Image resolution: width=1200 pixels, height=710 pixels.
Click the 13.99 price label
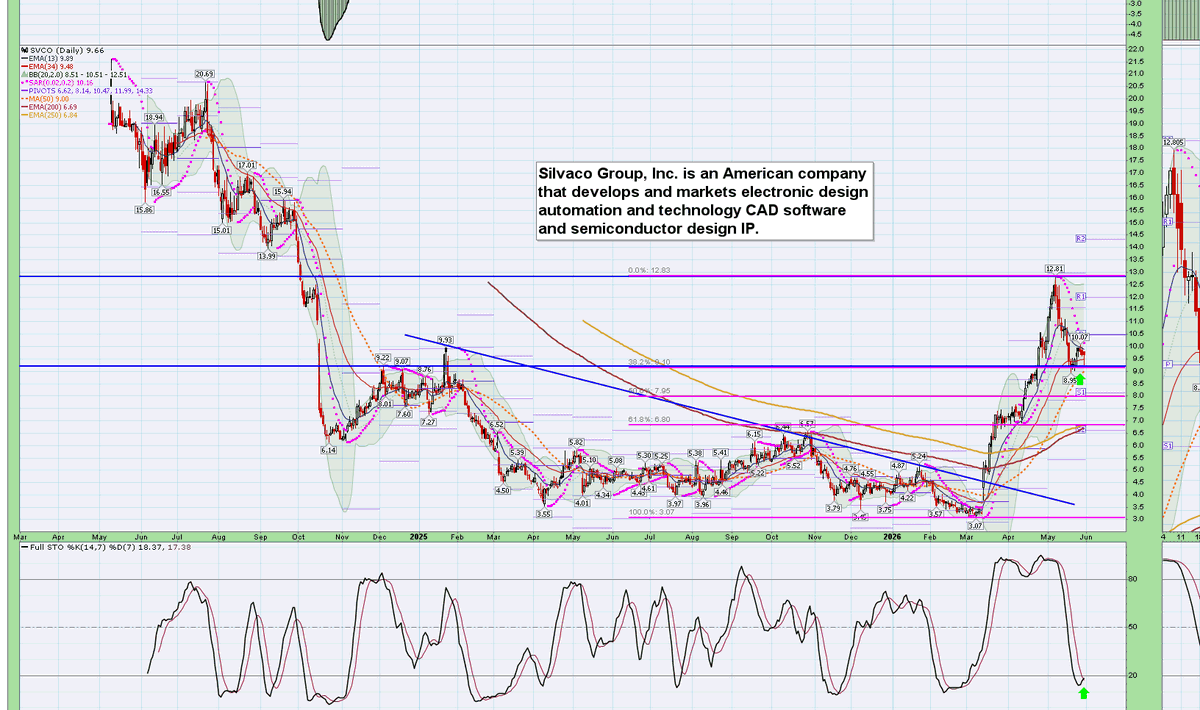[267, 256]
